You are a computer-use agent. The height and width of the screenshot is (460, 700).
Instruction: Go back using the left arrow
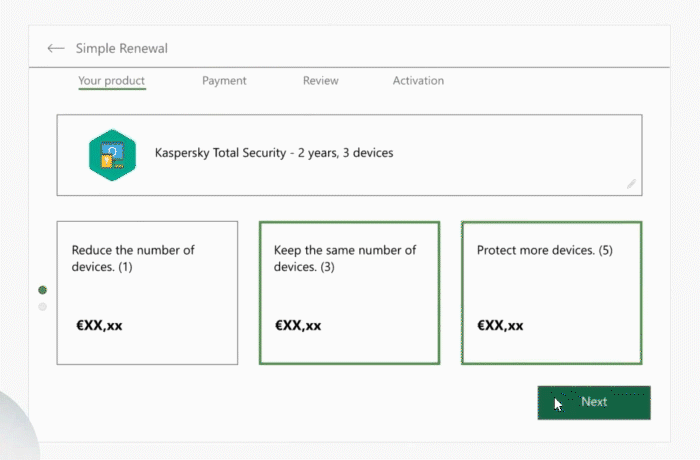click(56, 48)
